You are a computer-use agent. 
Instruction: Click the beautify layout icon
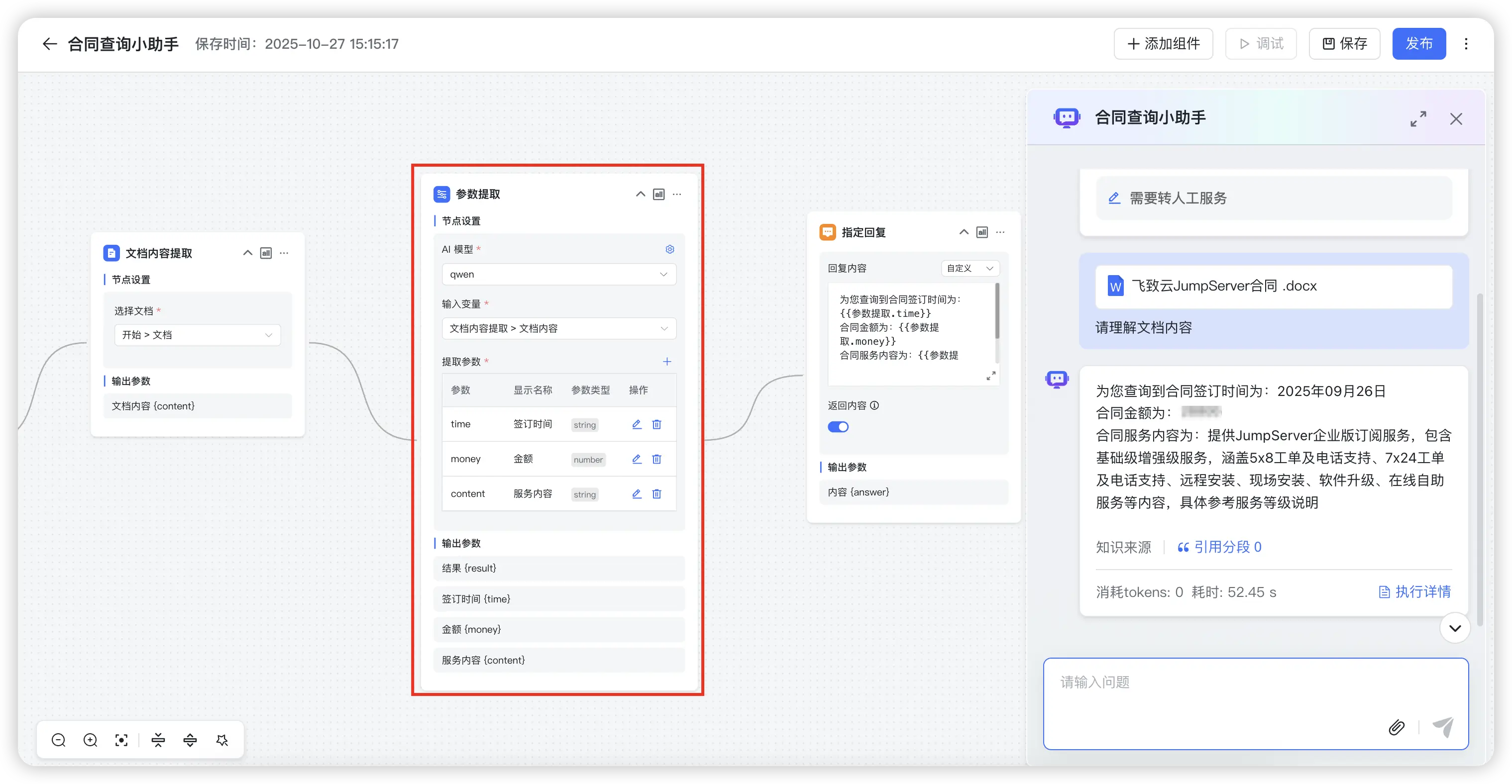tap(222, 740)
